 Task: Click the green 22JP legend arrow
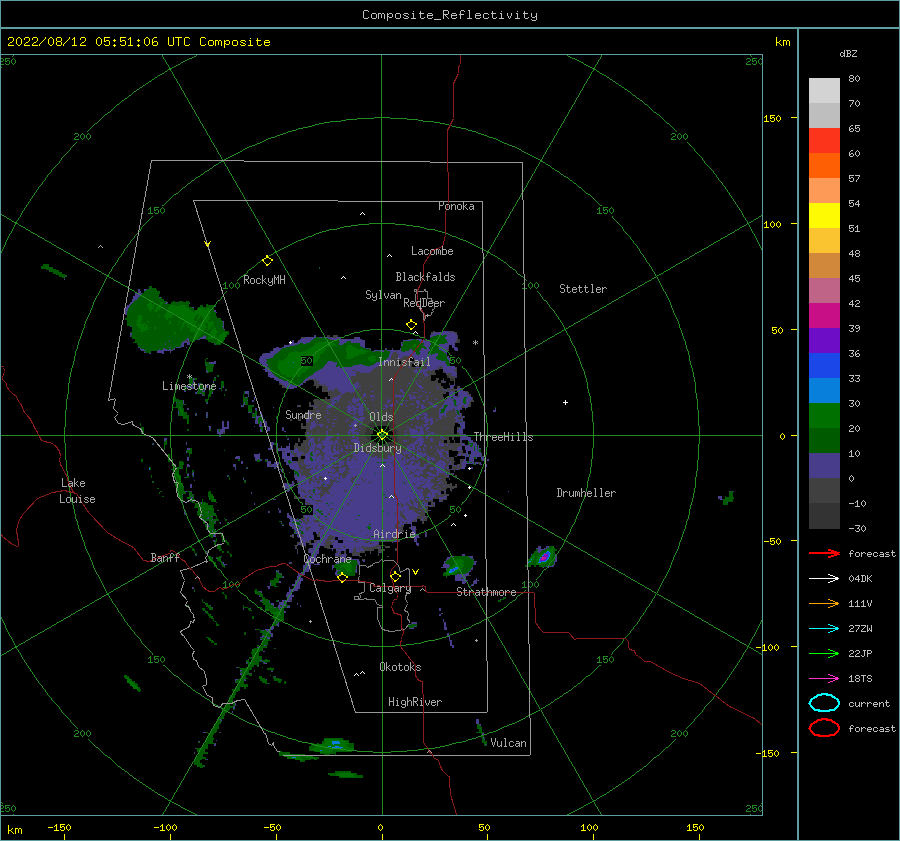(x=824, y=653)
